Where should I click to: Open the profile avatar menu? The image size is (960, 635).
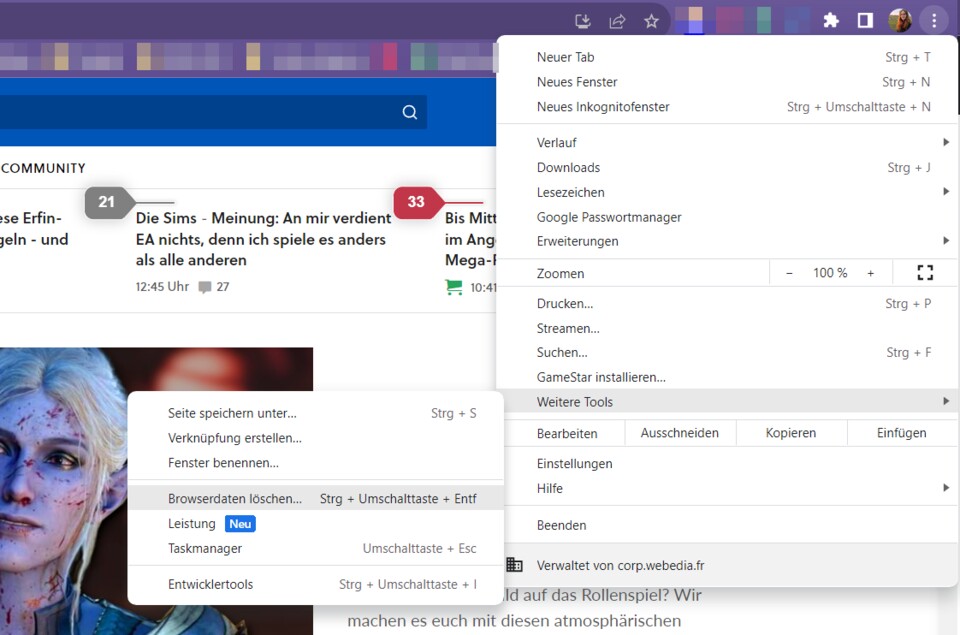[899, 21]
